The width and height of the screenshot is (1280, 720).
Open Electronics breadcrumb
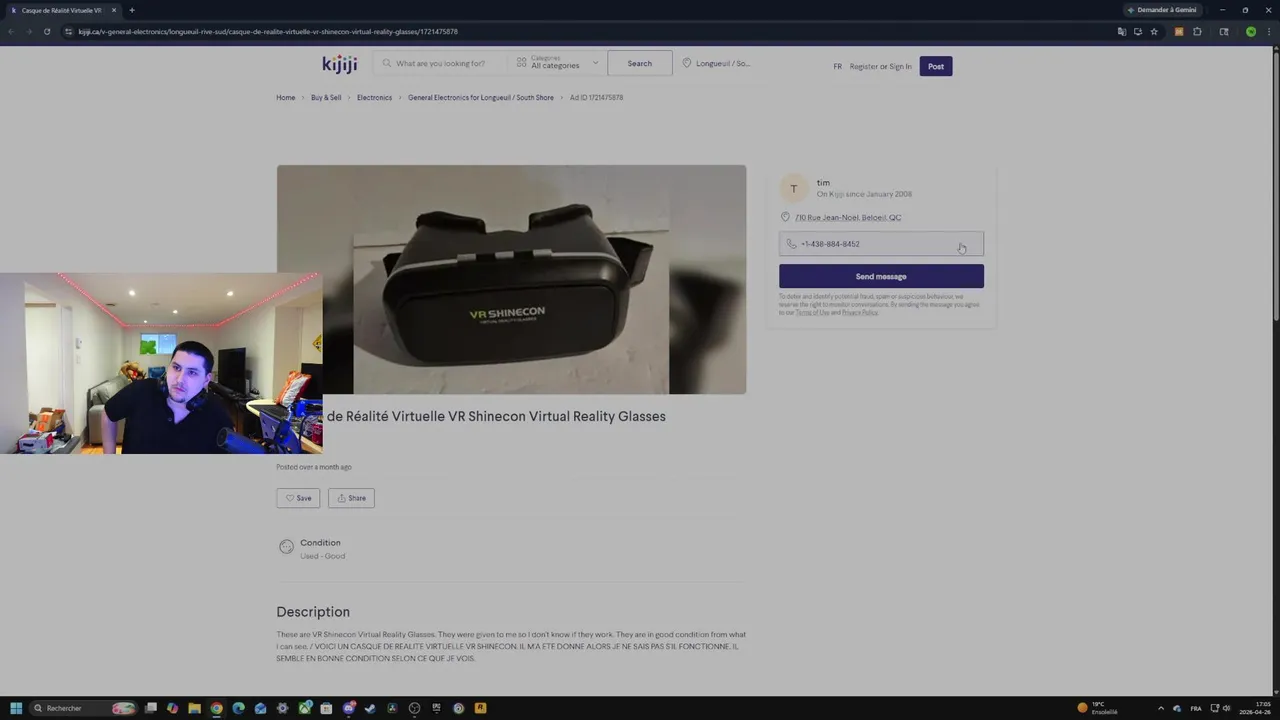(374, 97)
